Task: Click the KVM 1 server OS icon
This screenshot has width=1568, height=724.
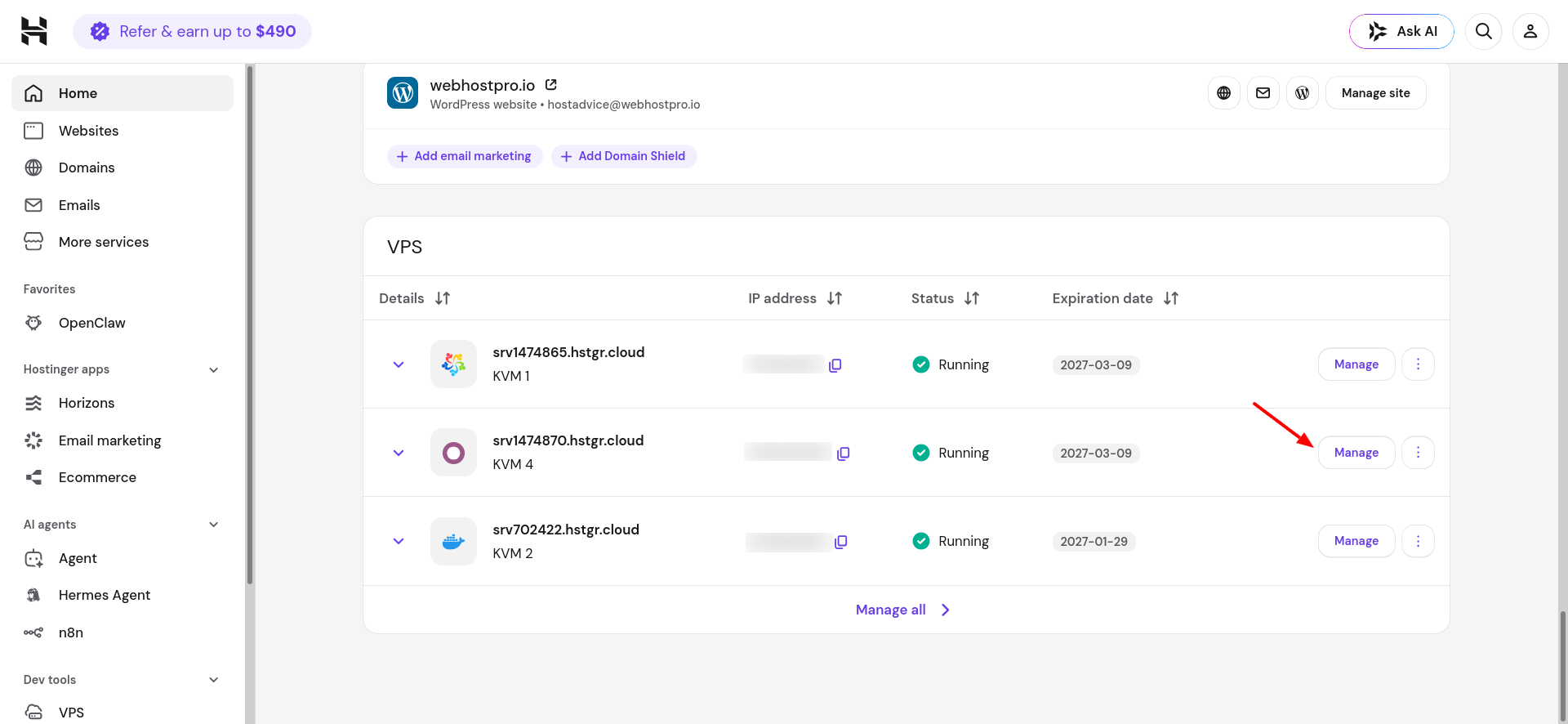Action: 453,364
